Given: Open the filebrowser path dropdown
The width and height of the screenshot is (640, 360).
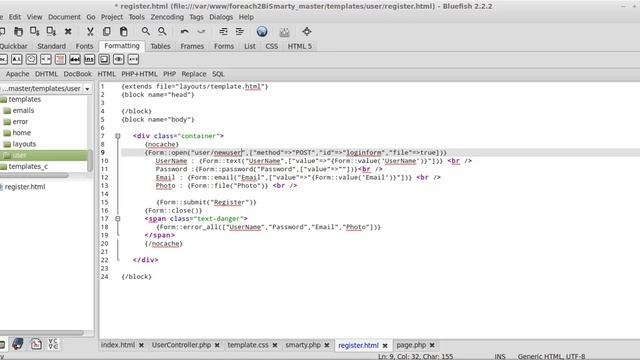Looking at the screenshot, I should click(87, 89).
